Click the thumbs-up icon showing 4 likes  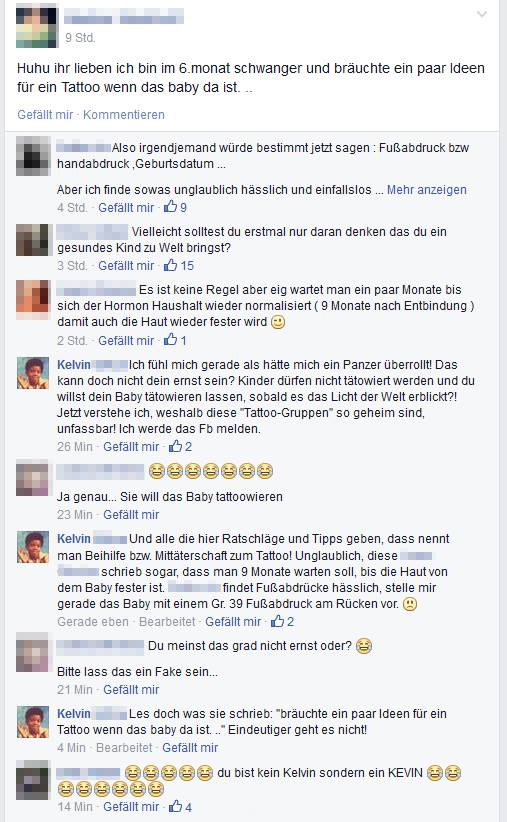175,807
